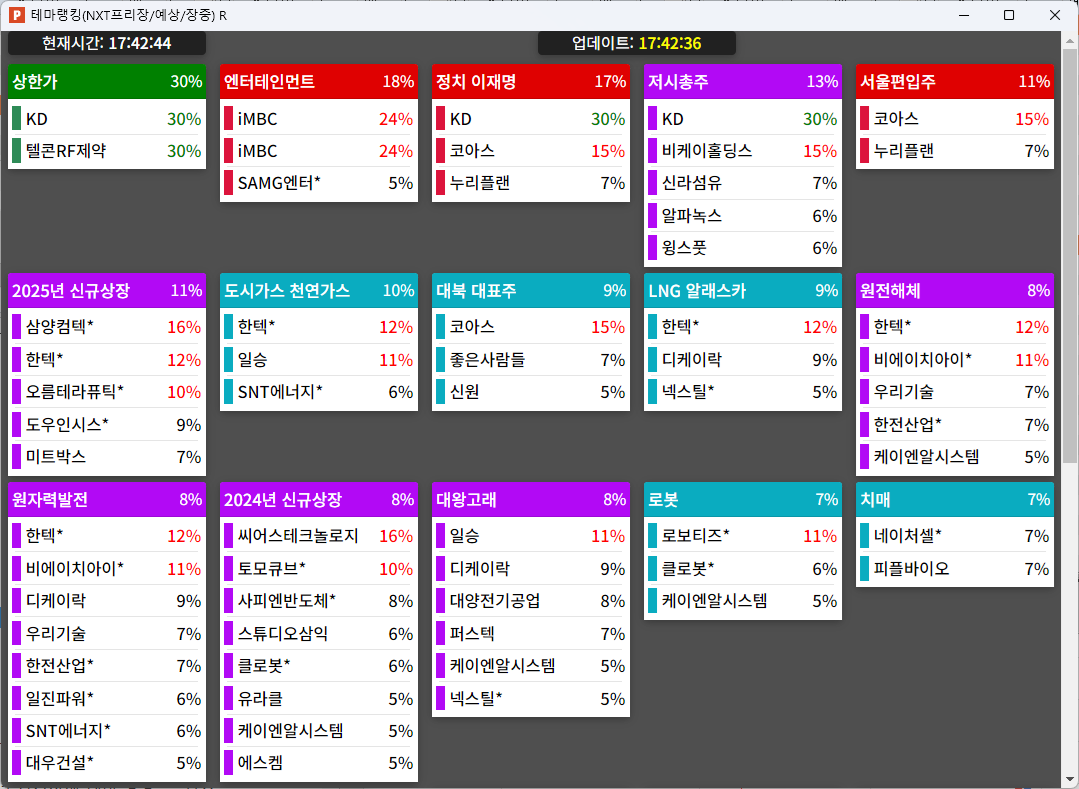The height and width of the screenshot is (789, 1079).
Task: Click 에스켐 row
Action: coord(319,763)
